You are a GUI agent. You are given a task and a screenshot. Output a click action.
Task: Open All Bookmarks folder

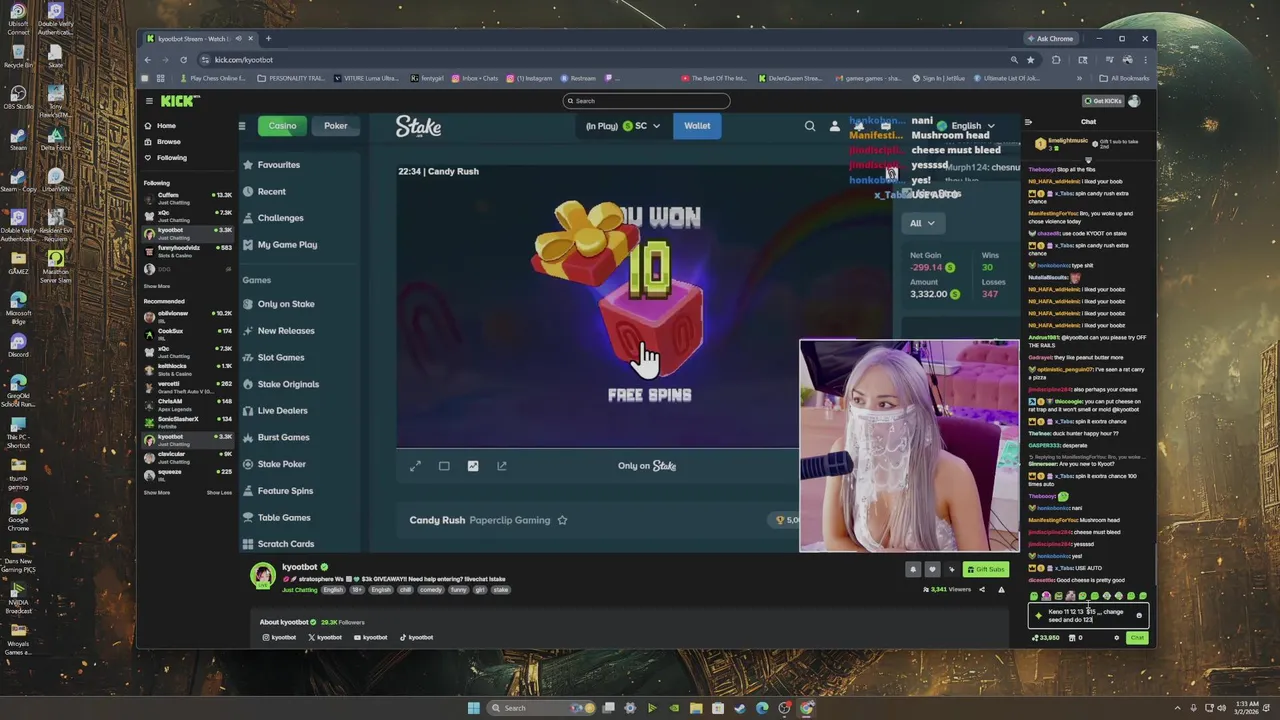(1125, 78)
